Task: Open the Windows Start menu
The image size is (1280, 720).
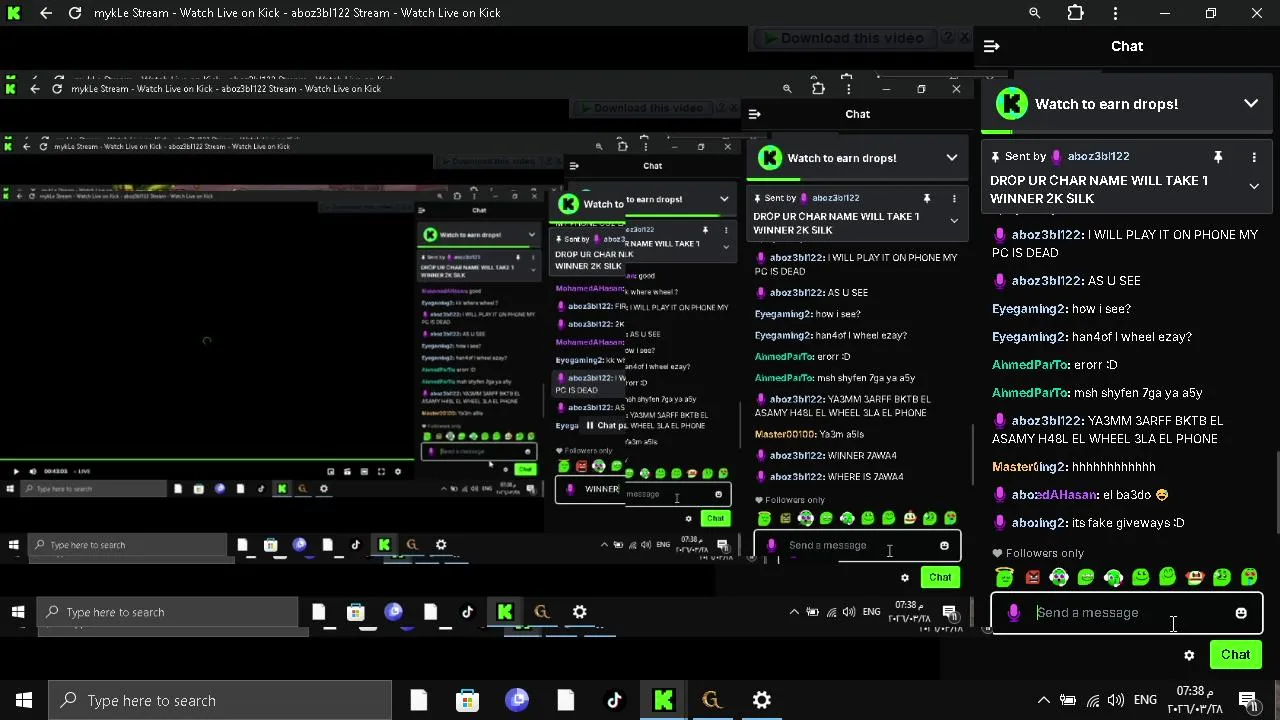Action: (24, 700)
